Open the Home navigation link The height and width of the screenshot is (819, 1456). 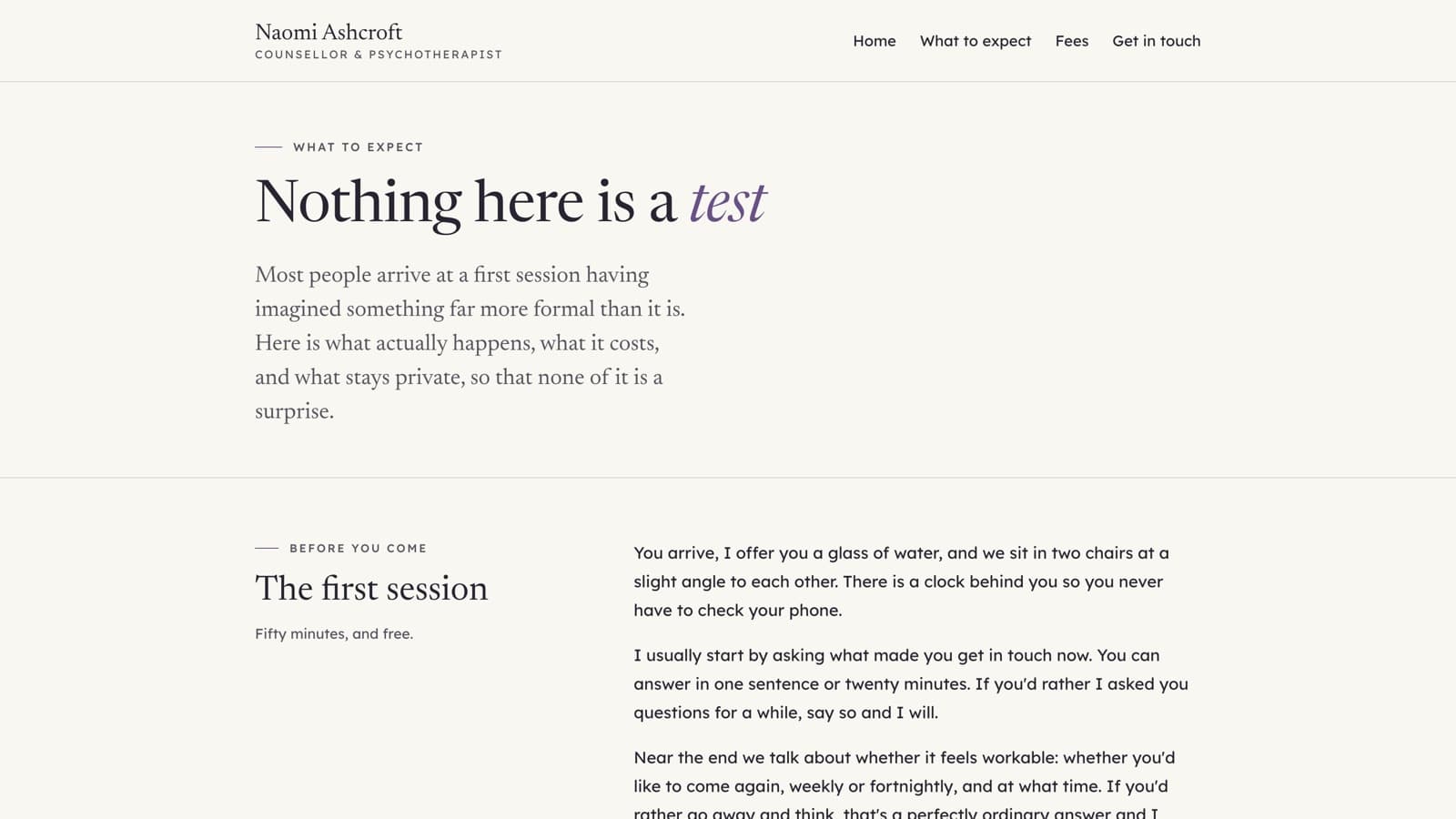tap(874, 41)
